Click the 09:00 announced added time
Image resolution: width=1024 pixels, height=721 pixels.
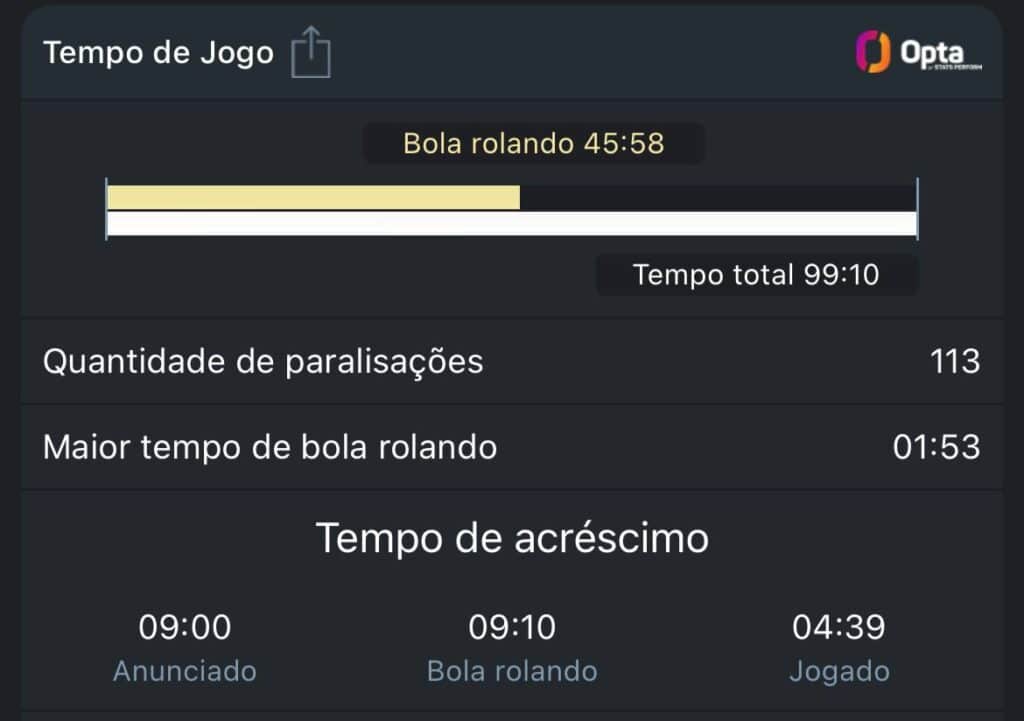(185, 628)
